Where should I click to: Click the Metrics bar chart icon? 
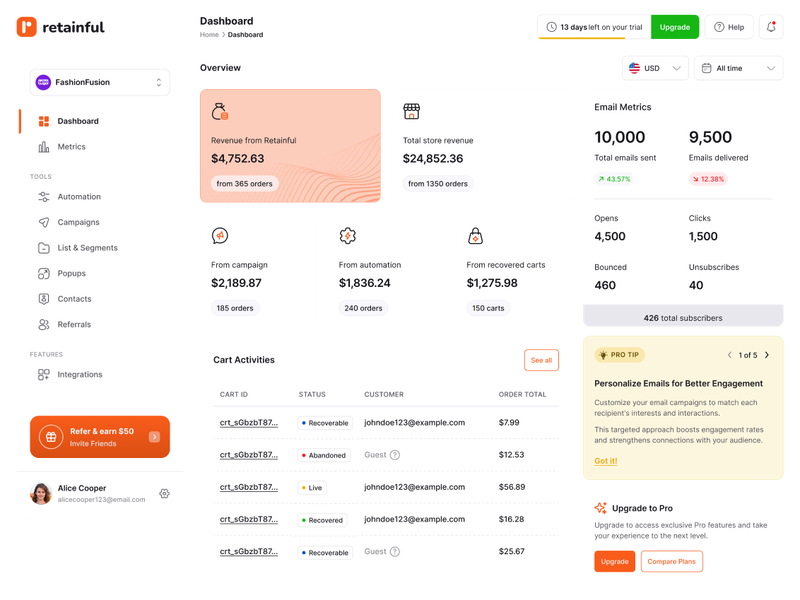(43, 147)
